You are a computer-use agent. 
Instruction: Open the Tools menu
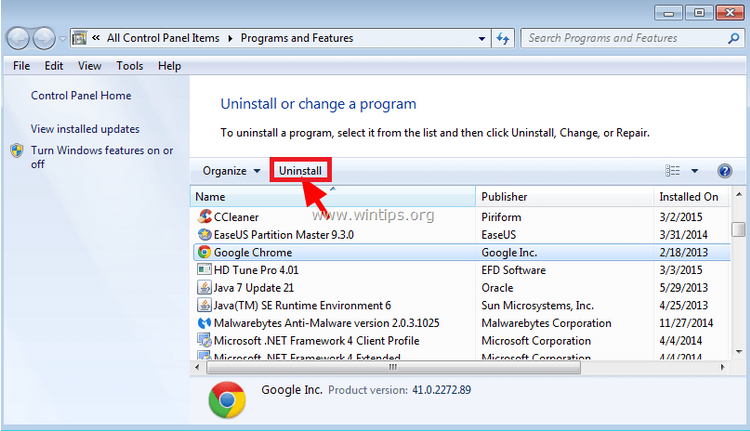point(130,66)
